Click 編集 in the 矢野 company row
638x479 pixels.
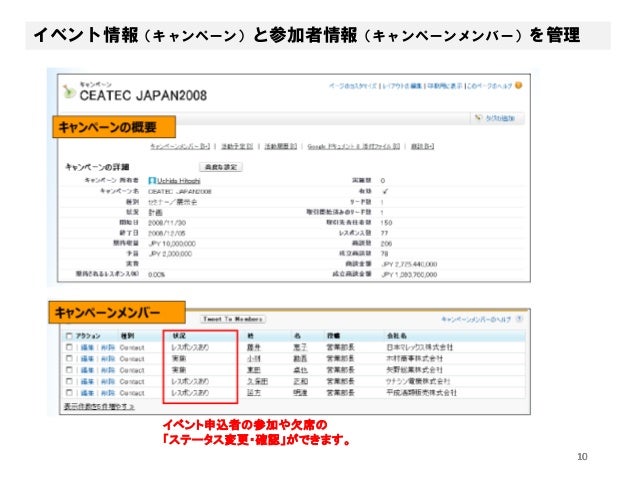[87, 370]
